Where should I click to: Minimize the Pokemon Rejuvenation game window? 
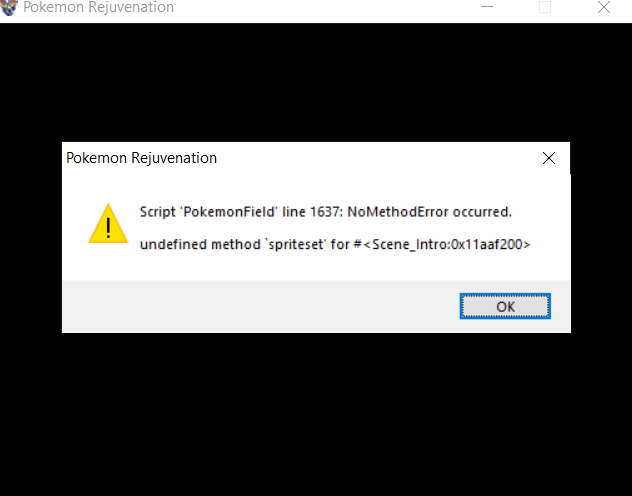coord(487,7)
